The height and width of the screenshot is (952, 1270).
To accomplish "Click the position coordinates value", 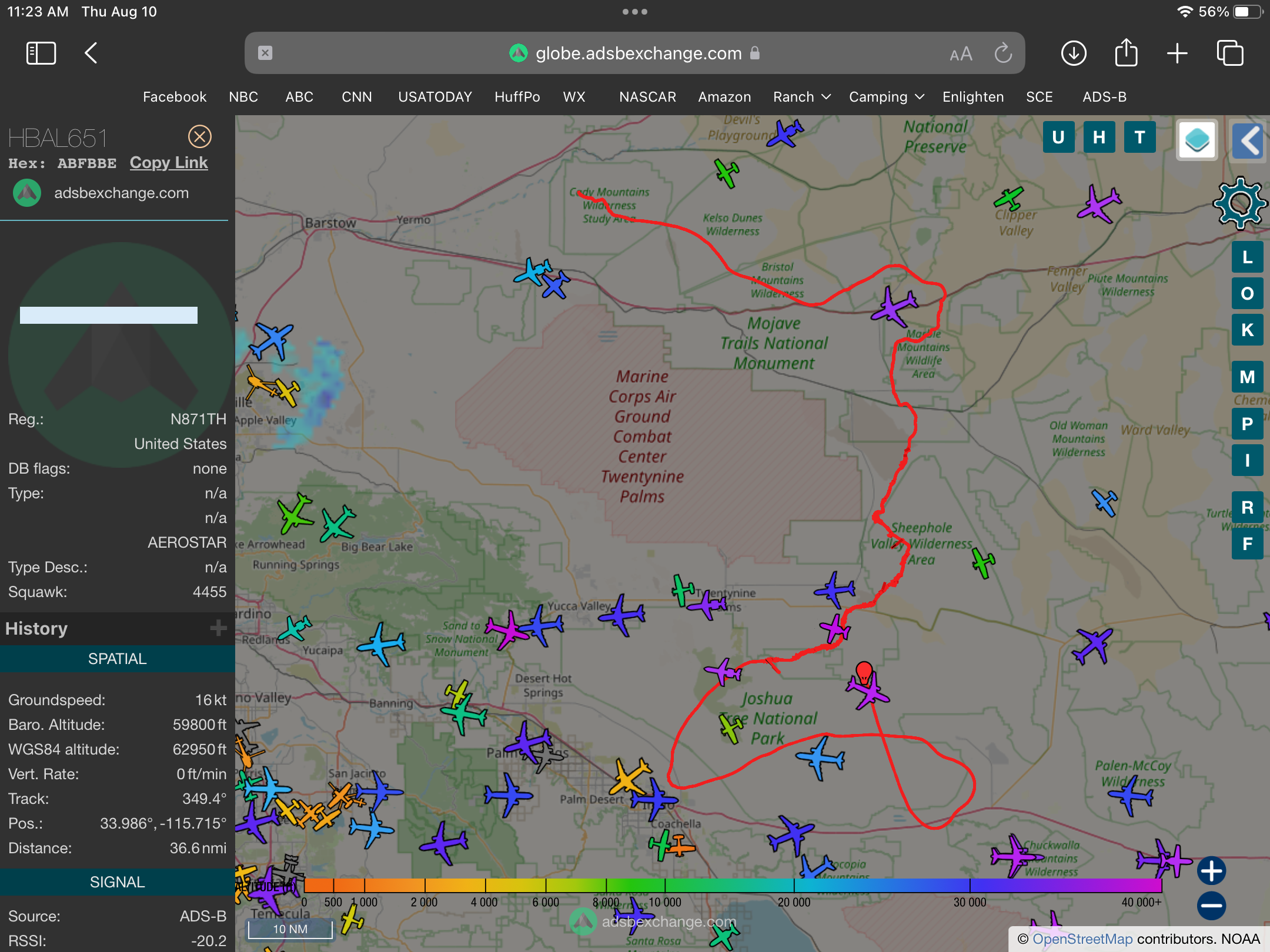I will pos(163,823).
